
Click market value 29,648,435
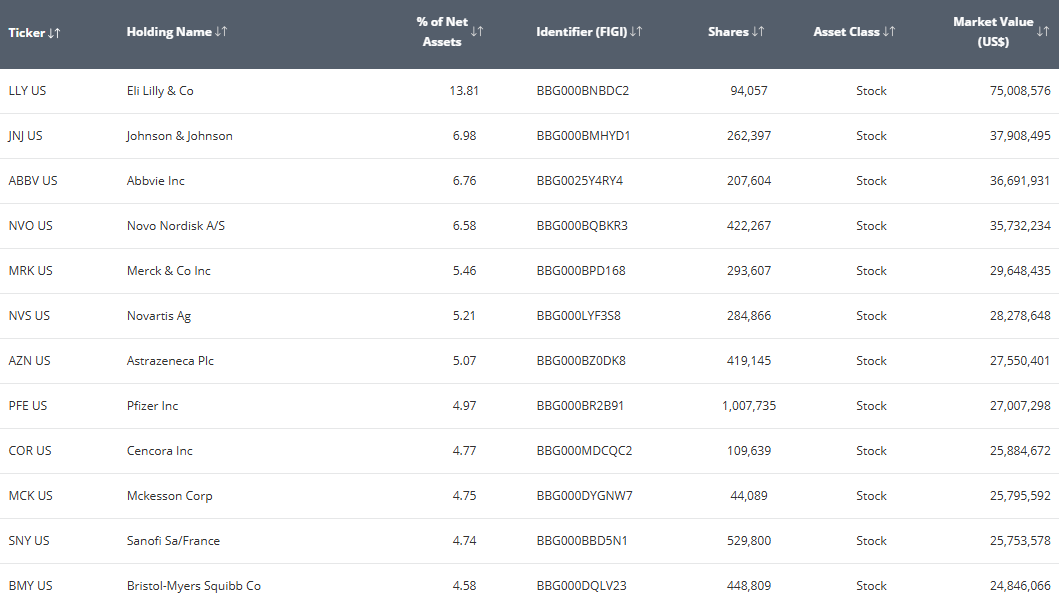[x=1021, y=271]
